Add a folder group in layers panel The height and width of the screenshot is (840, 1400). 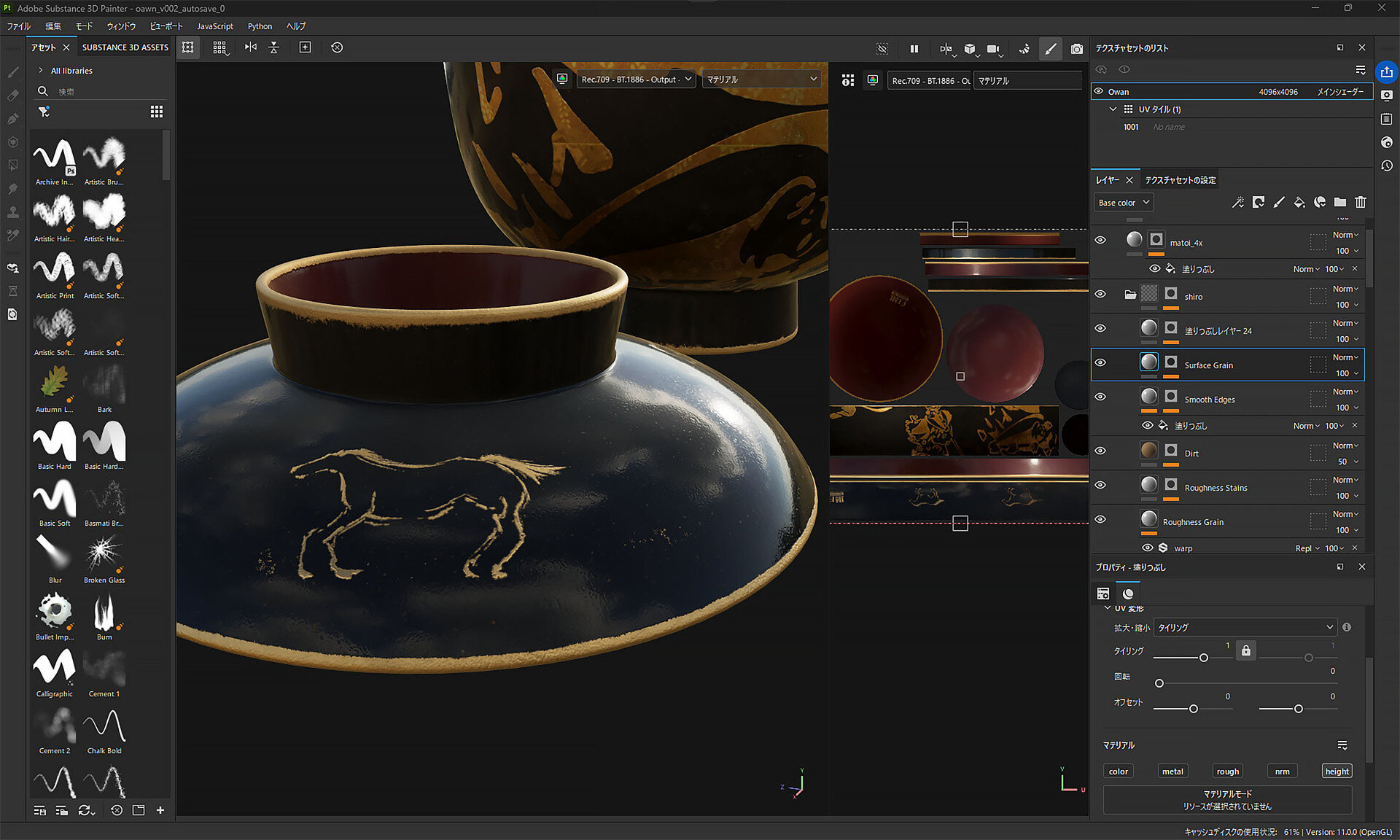[x=1339, y=202]
